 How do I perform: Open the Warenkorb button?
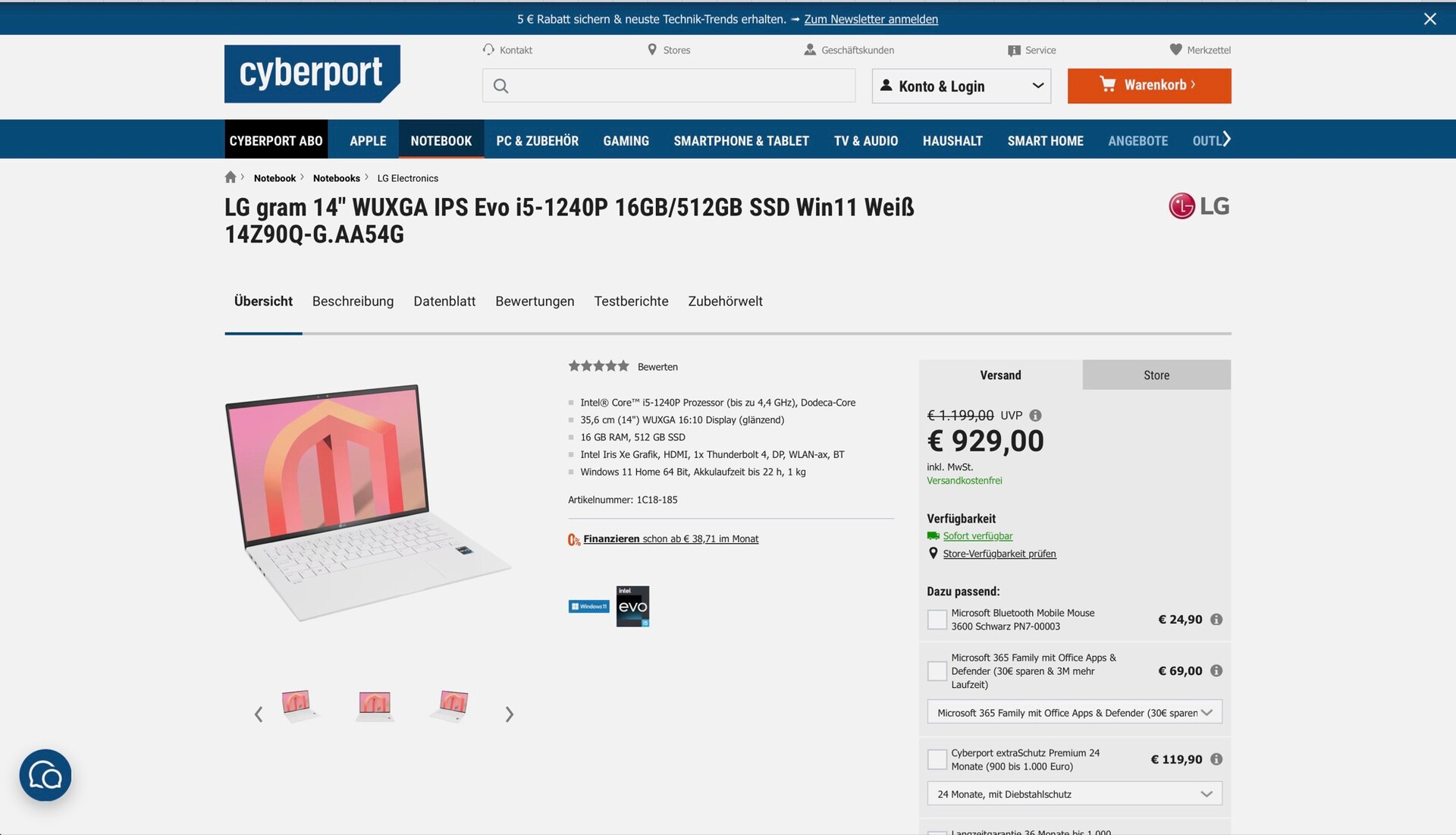pos(1149,86)
